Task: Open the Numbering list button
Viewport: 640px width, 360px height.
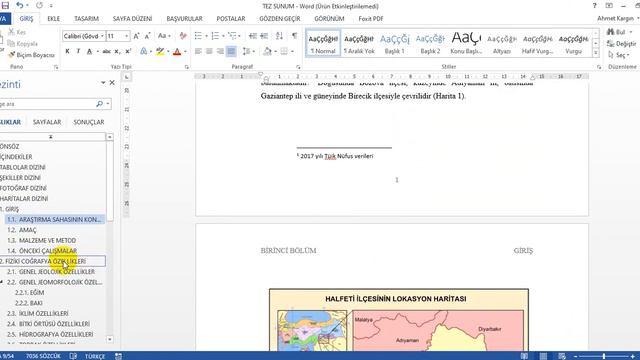Action: coord(217,36)
